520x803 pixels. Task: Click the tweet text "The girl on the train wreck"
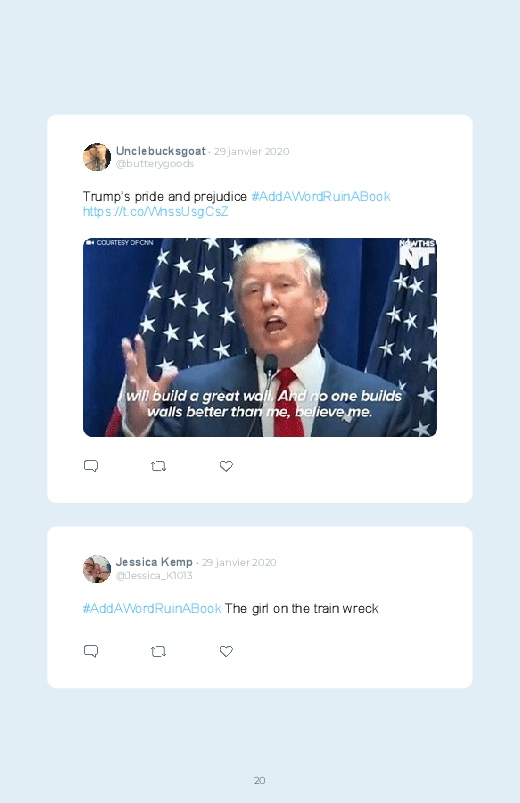click(x=302, y=608)
